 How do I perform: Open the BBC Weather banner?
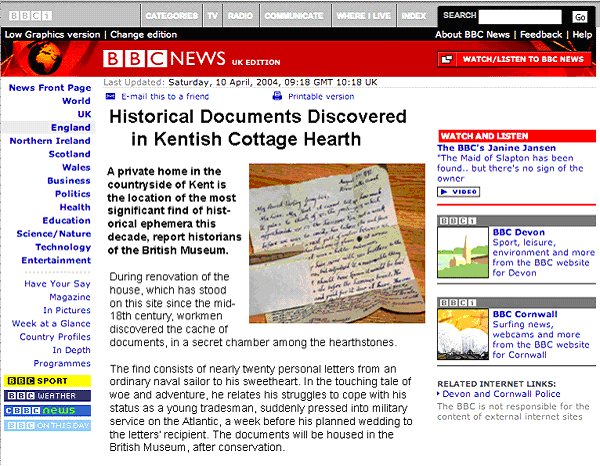tap(47, 396)
